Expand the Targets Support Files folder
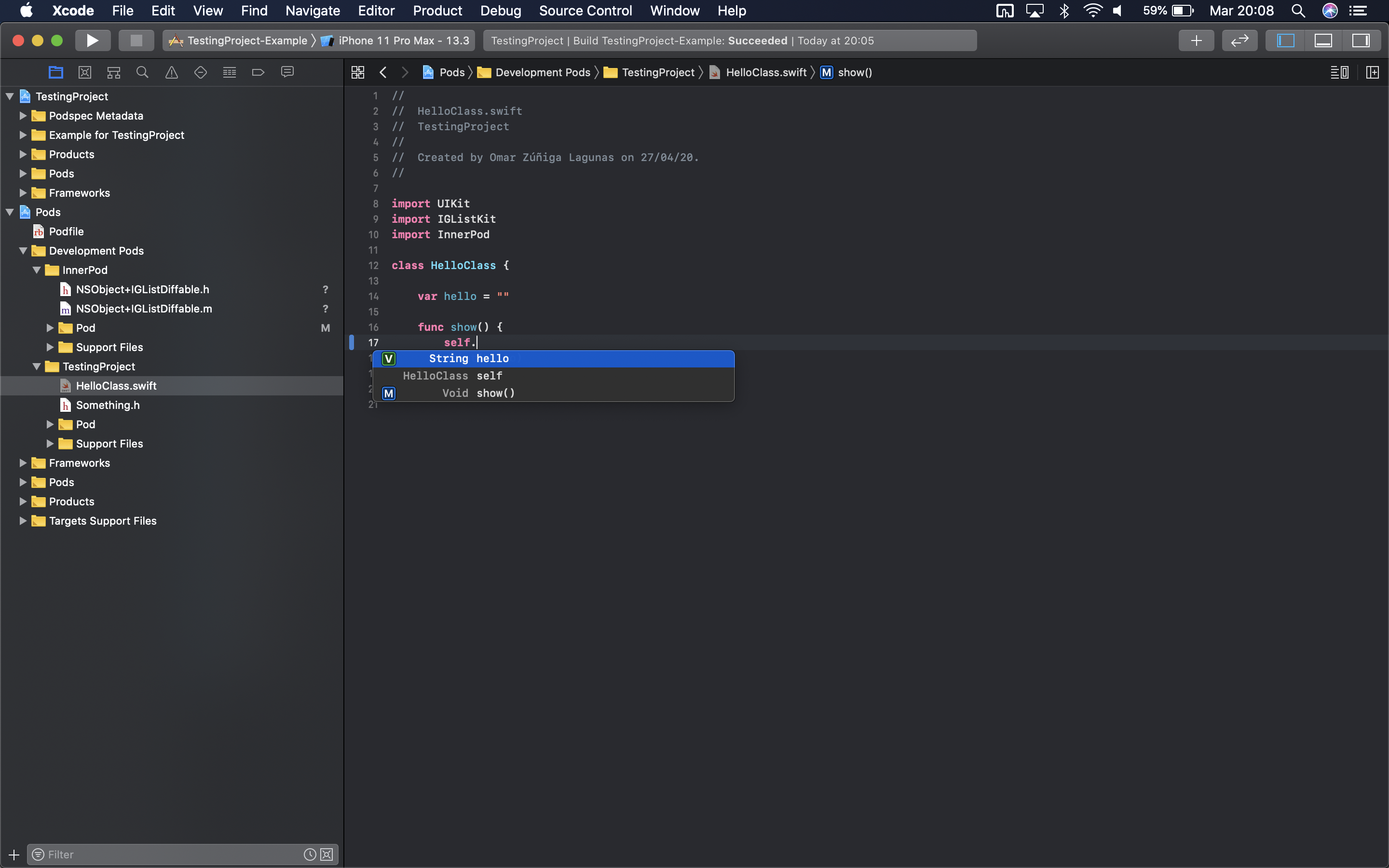Viewport: 1389px width, 868px height. coord(23,521)
